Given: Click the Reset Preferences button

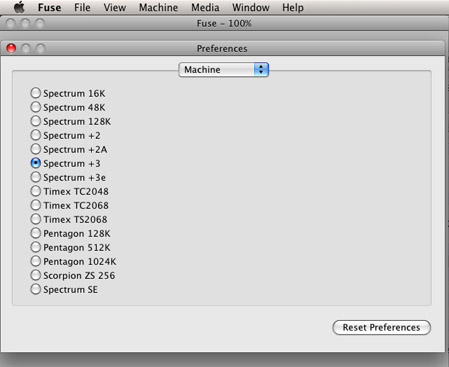Looking at the screenshot, I should (381, 328).
